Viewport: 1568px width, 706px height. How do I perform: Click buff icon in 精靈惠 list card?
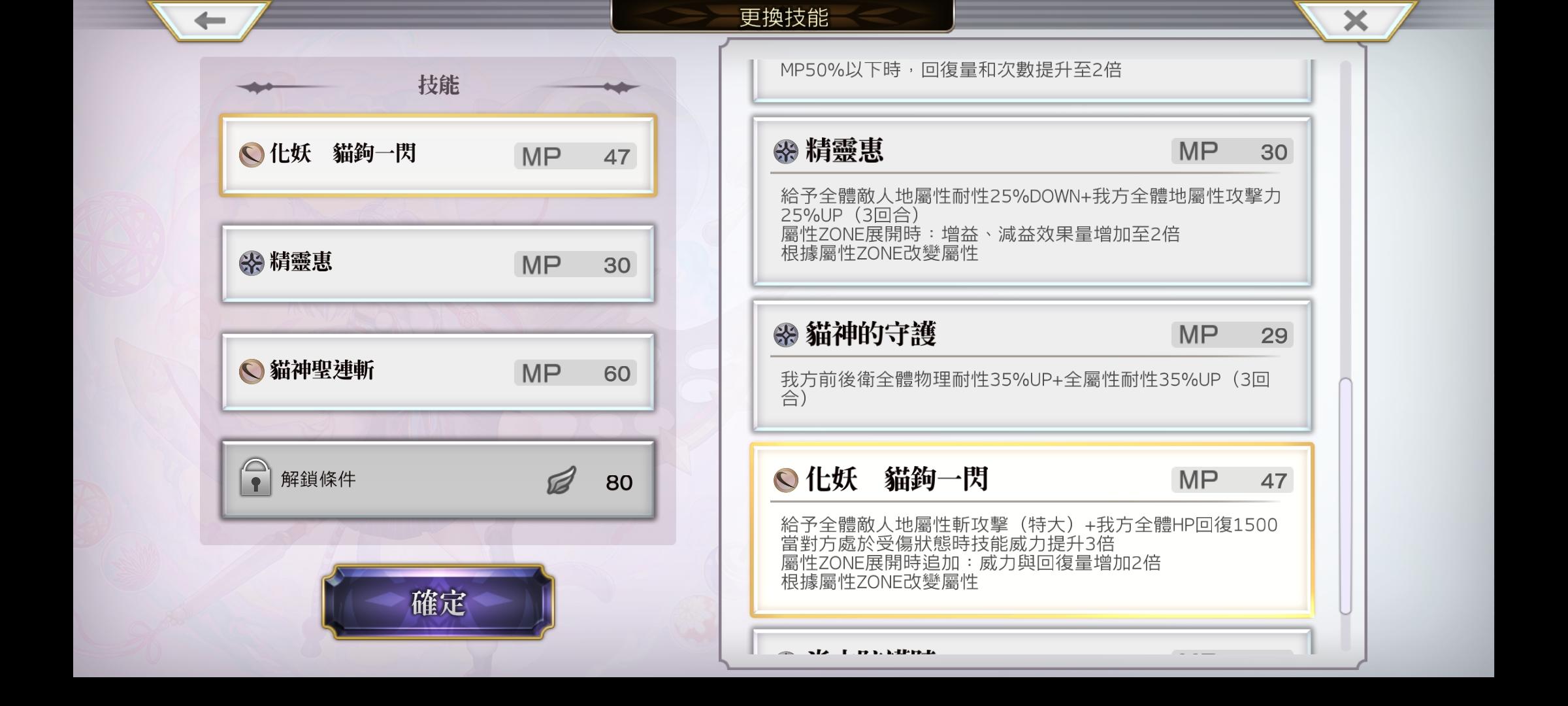click(786, 151)
